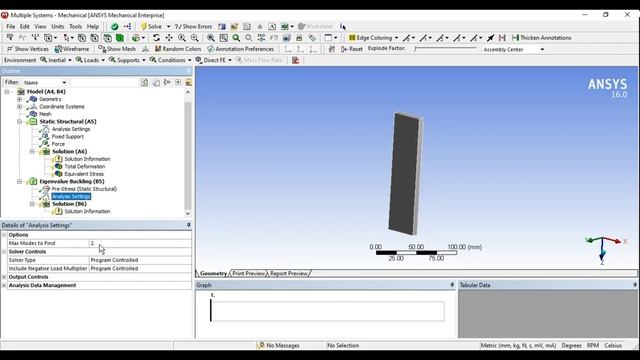Switch to the Report Preview tab
Viewport: 640px width, 360px height.
(x=289, y=273)
